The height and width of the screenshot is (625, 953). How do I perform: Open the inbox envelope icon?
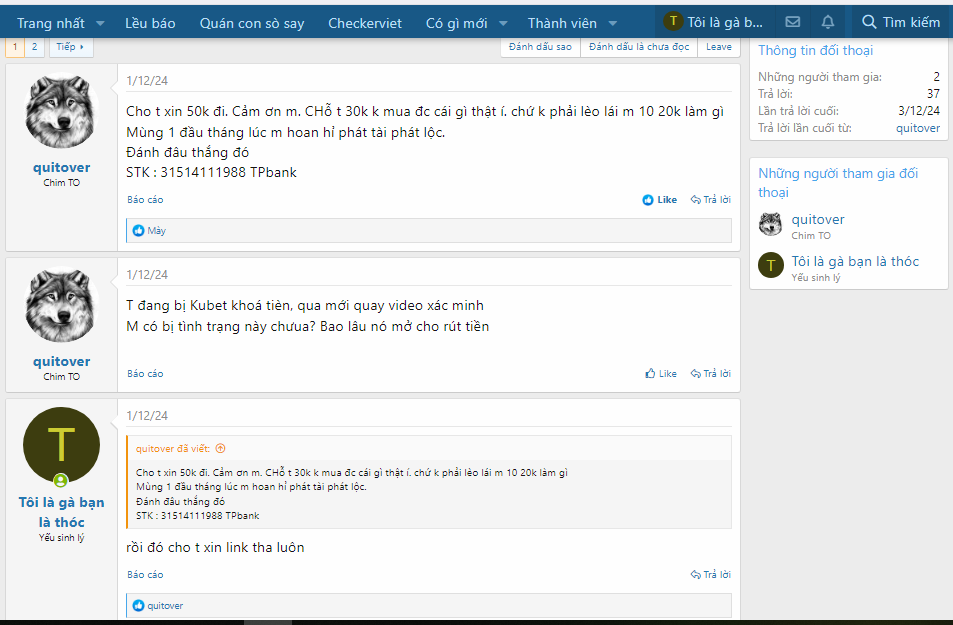(x=792, y=22)
